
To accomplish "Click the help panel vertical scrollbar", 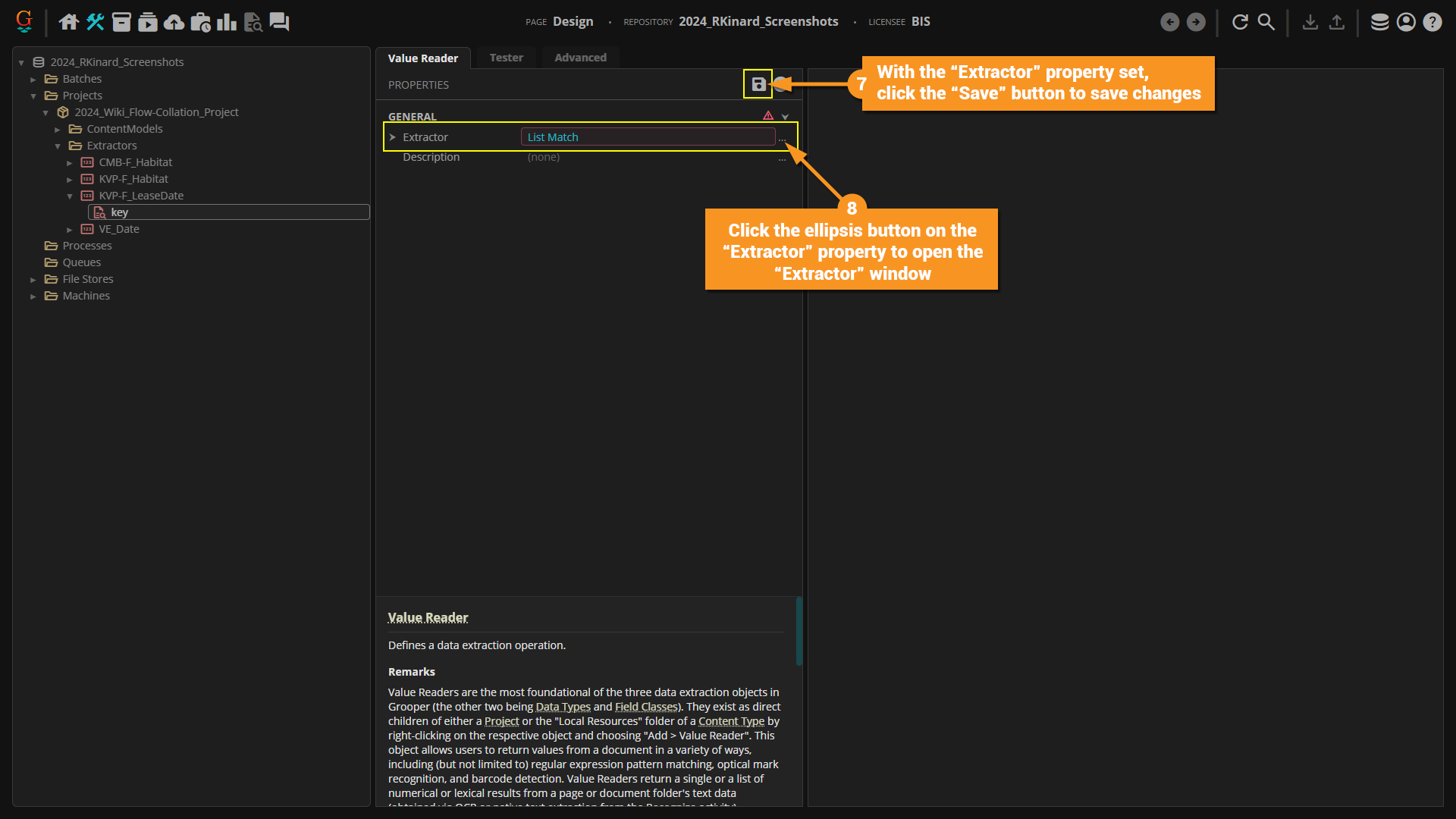I will [799, 631].
